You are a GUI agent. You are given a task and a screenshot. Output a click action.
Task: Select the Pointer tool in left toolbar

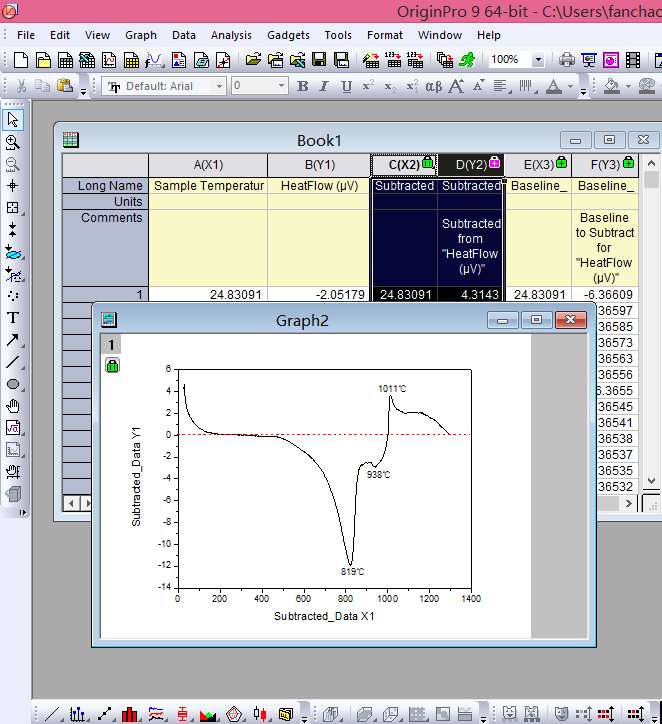tap(13, 120)
